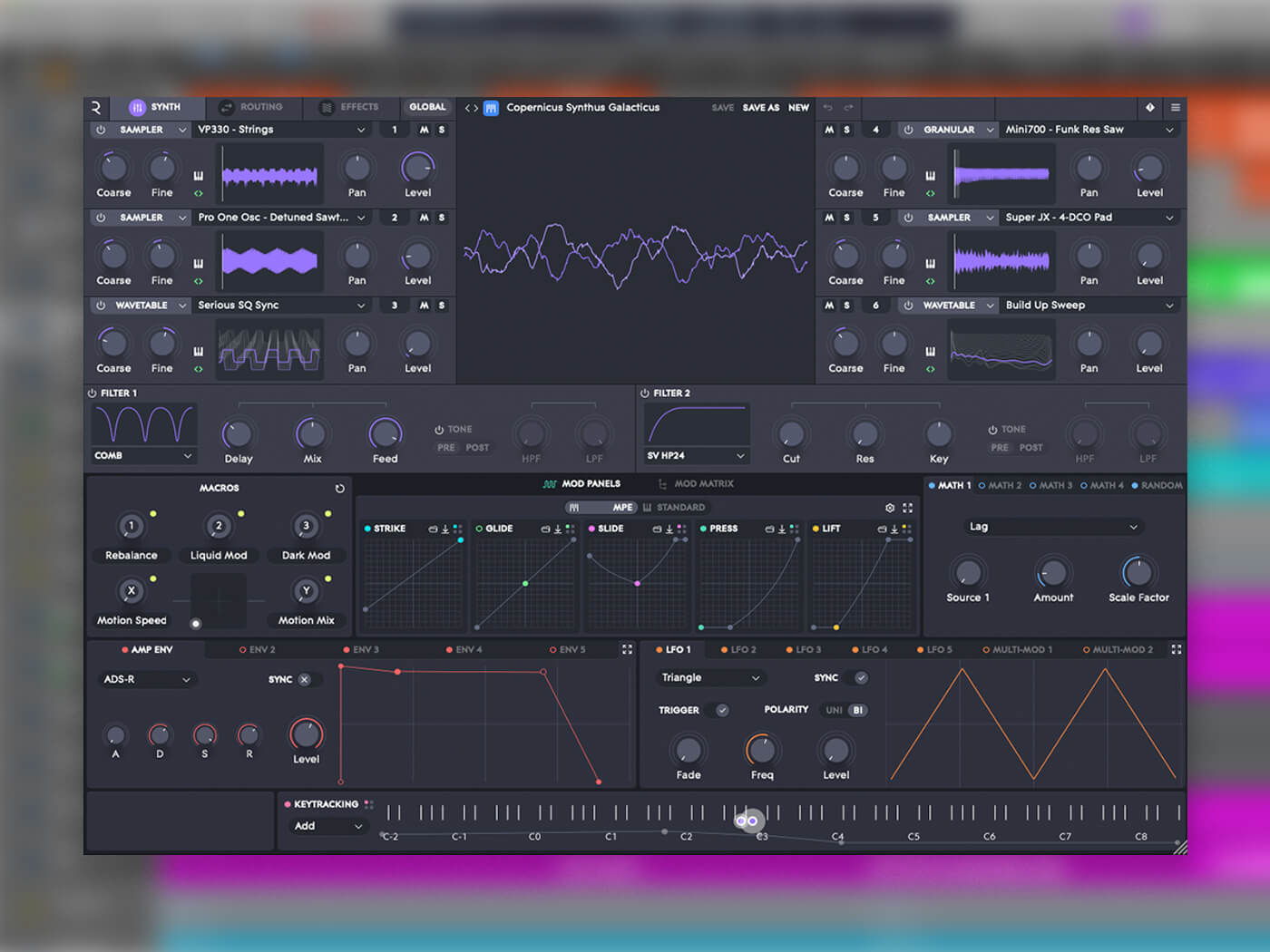Viewport: 1270px width, 952px height.
Task: Mute oscillator 1 with M button
Action: tap(424, 130)
